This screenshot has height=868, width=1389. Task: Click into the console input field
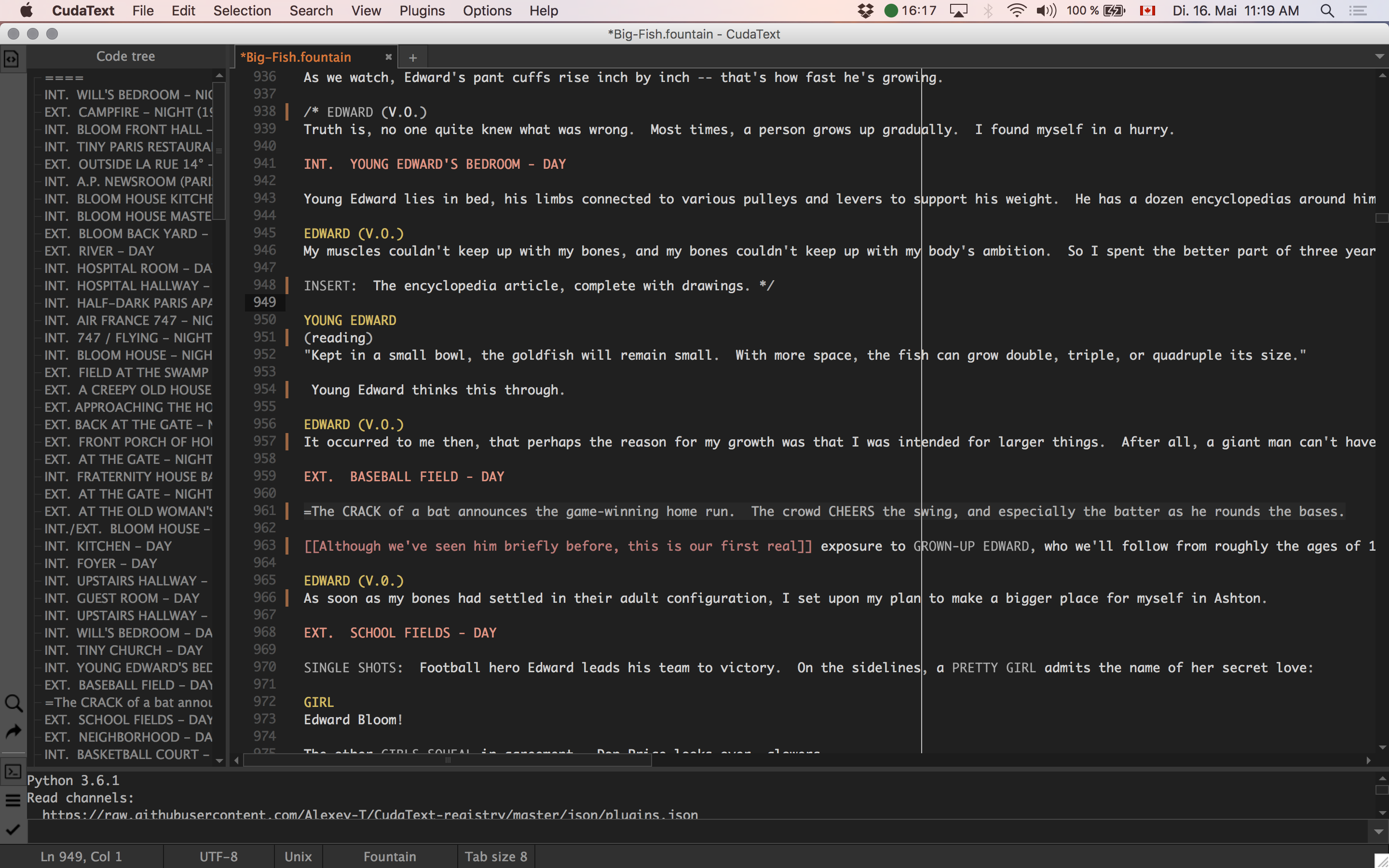[x=689, y=831]
